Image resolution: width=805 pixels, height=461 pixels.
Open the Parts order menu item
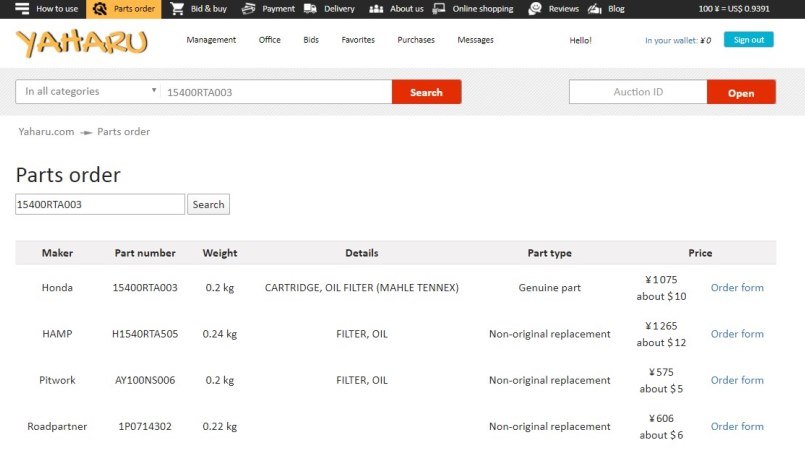[134, 9]
